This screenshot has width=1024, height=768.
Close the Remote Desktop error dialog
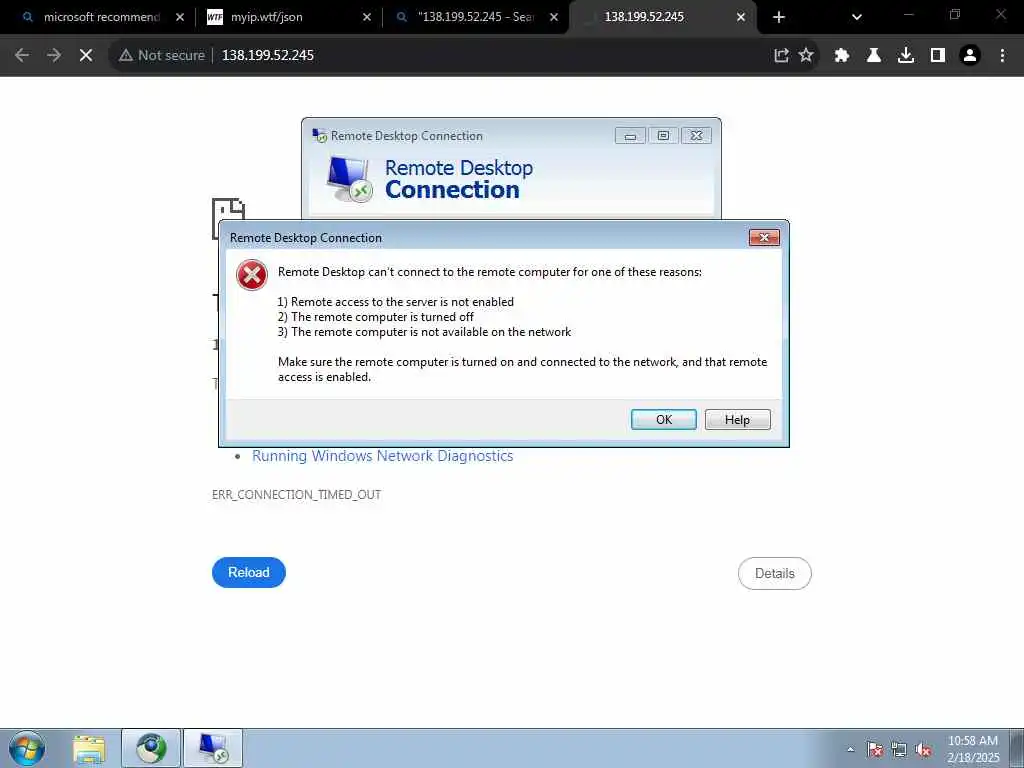pyautogui.click(x=764, y=238)
